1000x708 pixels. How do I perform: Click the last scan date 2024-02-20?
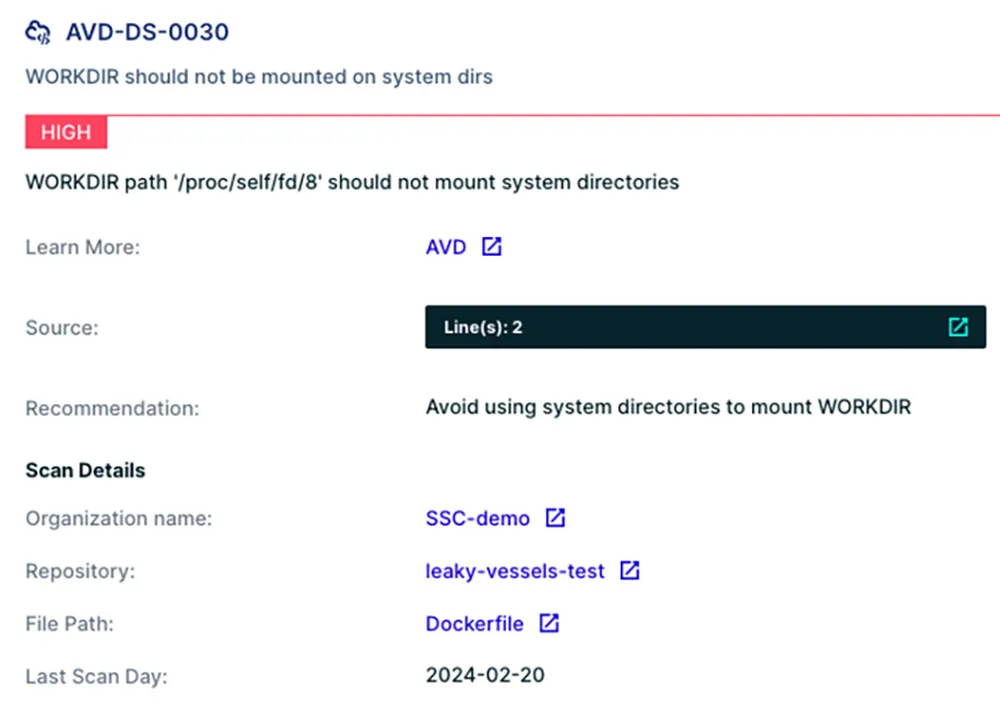485,675
